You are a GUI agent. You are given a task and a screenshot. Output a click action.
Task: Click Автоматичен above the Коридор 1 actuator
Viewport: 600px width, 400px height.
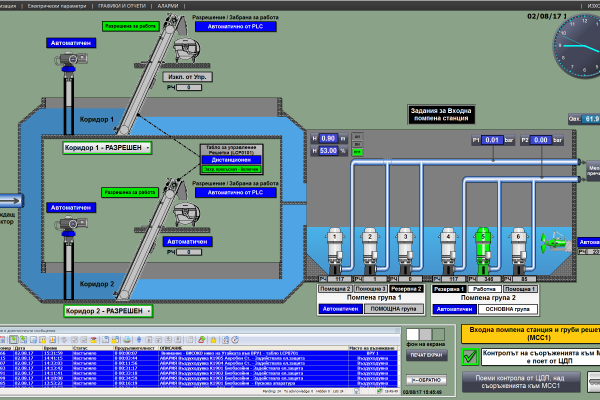(x=71, y=43)
